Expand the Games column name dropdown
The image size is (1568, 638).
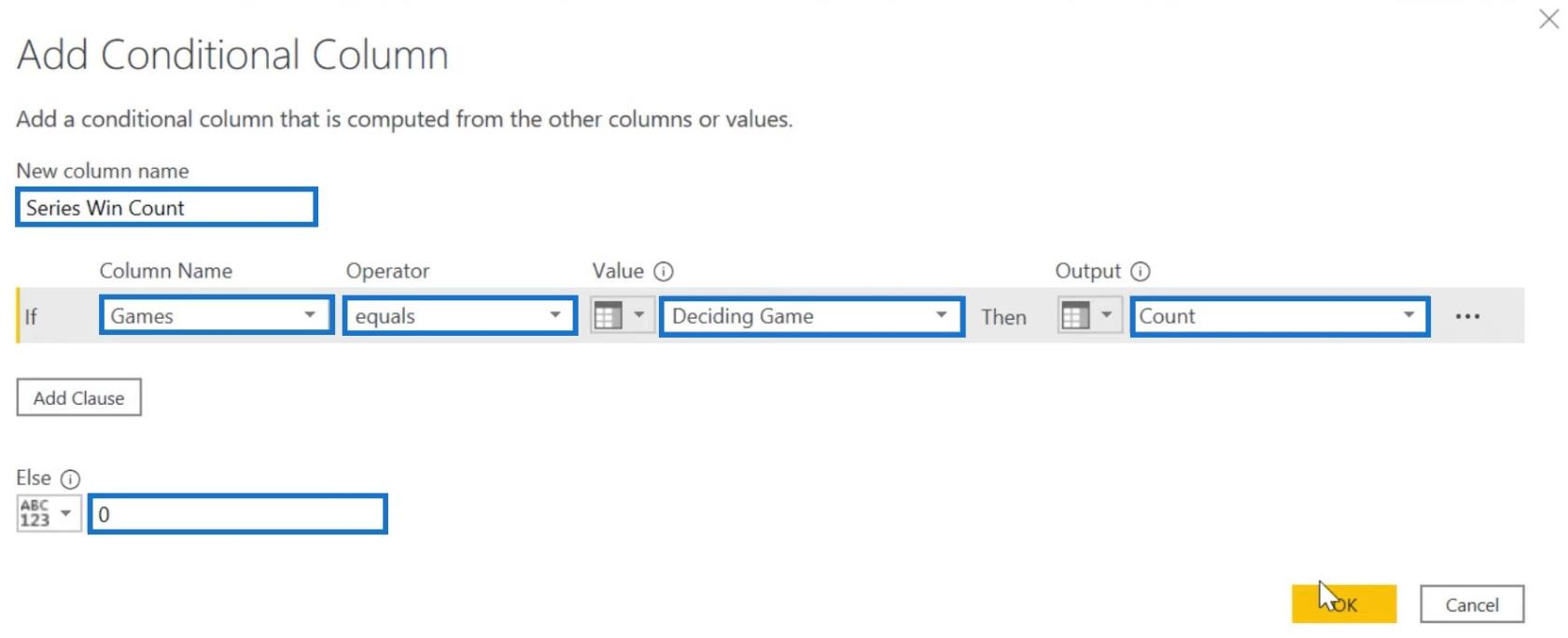[x=310, y=315]
